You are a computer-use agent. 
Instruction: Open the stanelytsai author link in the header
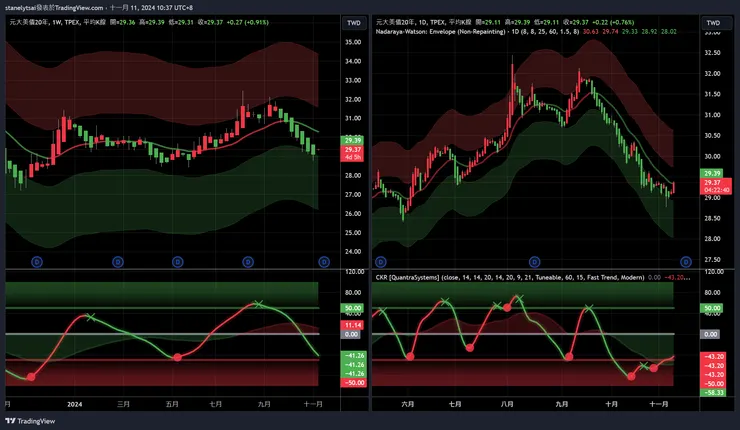pos(21,8)
